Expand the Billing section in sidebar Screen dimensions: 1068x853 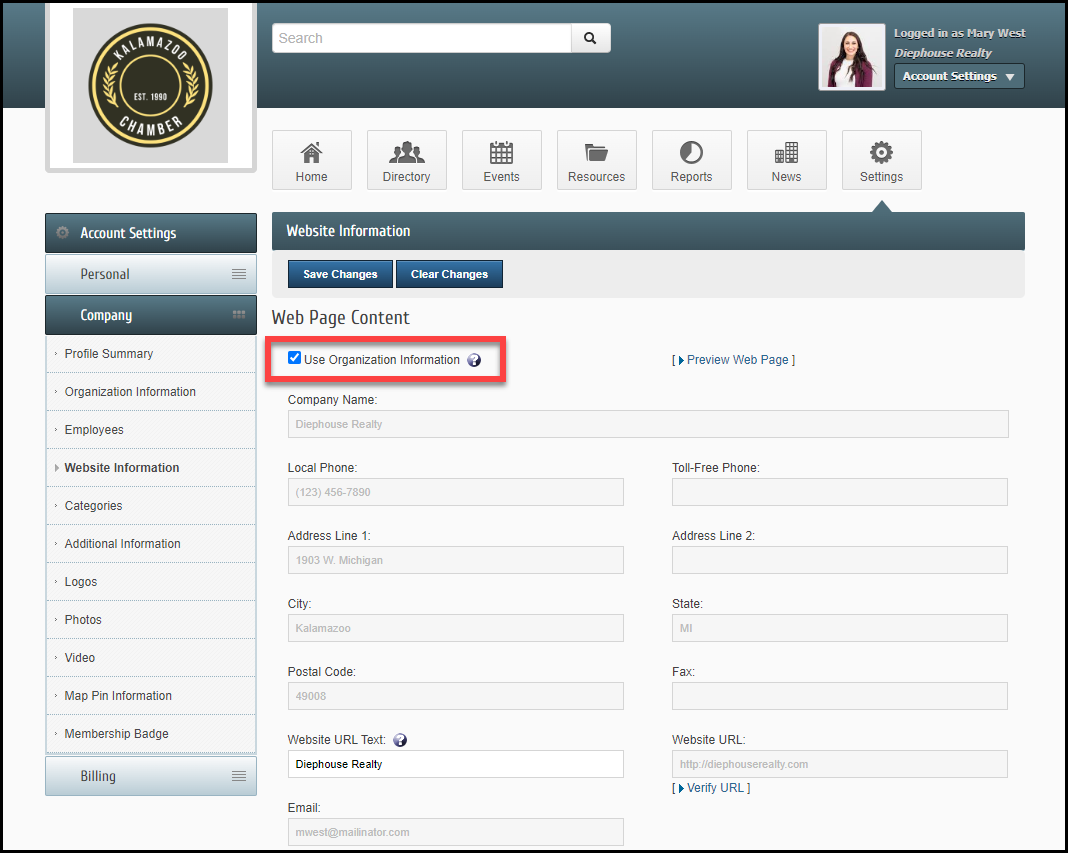pyautogui.click(x=150, y=776)
